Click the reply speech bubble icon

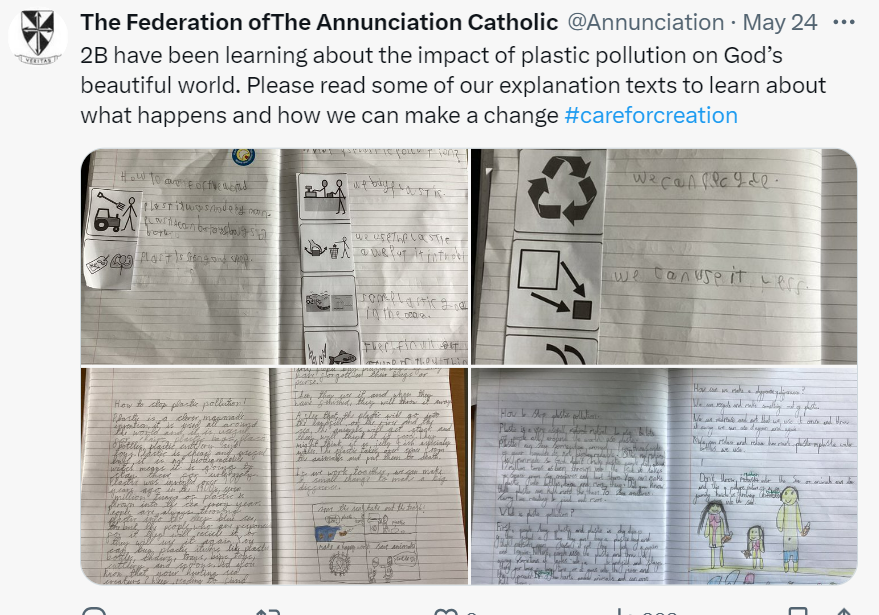pos(93,611)
